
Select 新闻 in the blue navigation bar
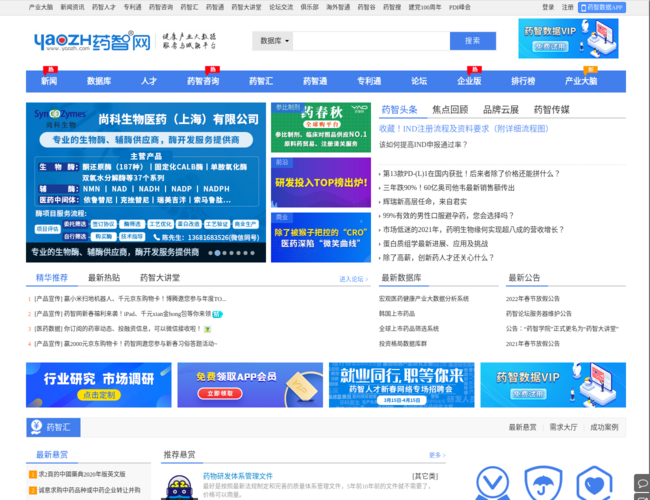pos(49,81)
